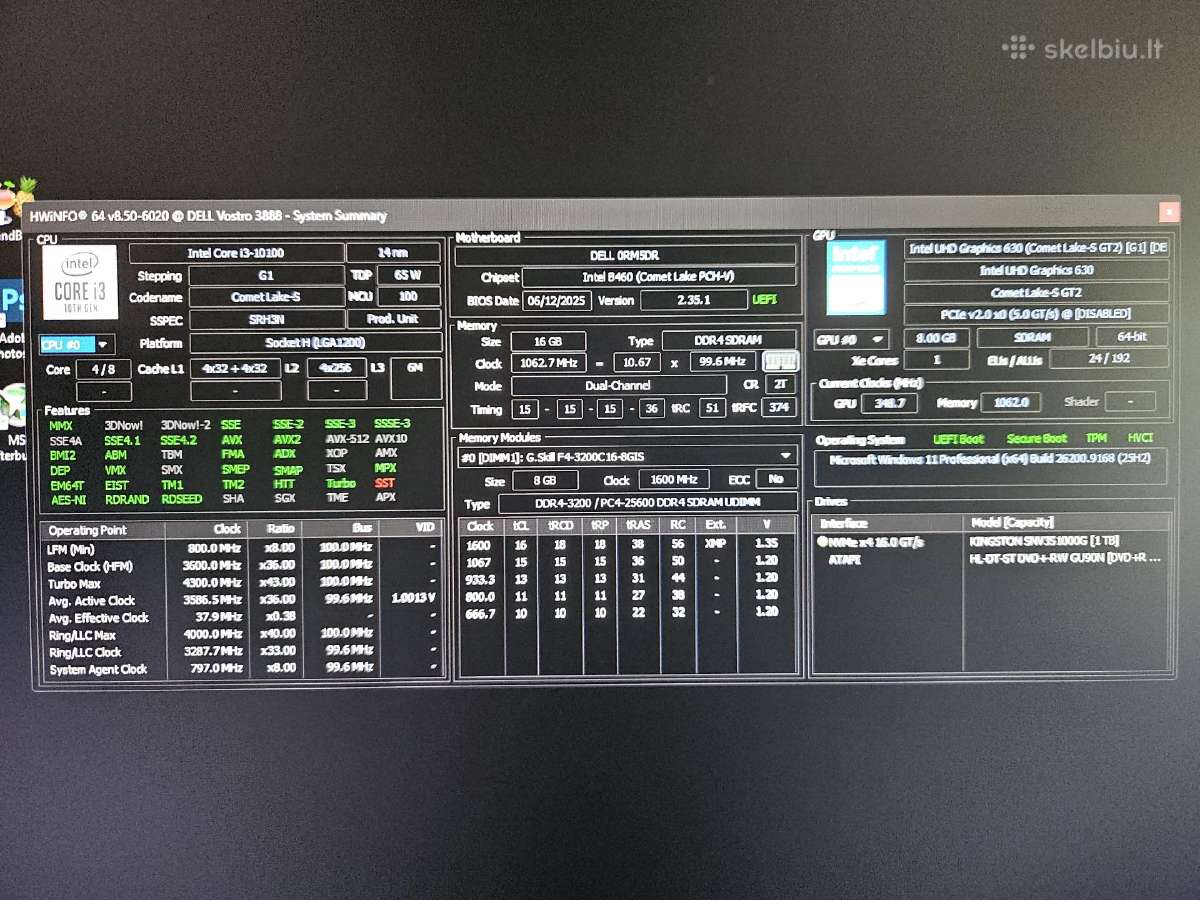
Task: Click the Intel graphics logo in GPU panel
Action: tap(856, 277)
